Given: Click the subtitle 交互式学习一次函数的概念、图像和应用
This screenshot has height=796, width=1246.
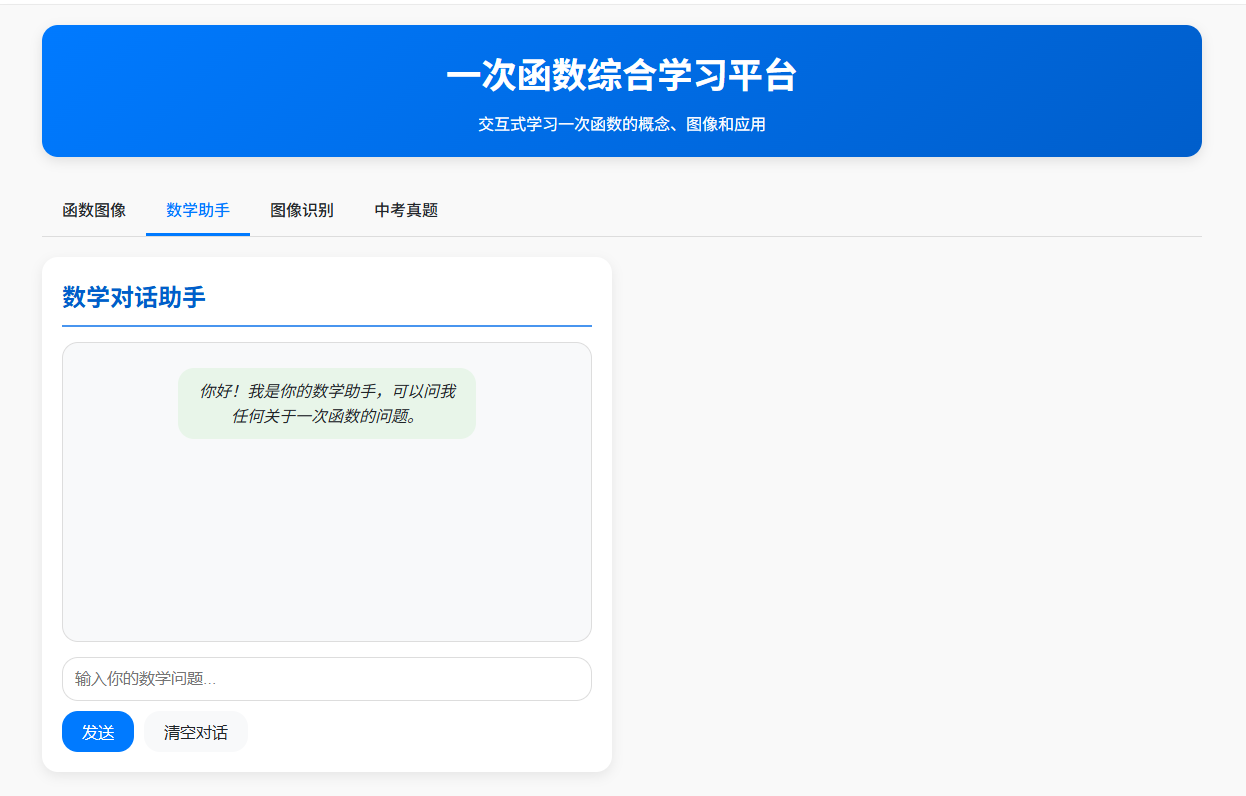Looking at the screenshot, I should click(x=622, y=124).
